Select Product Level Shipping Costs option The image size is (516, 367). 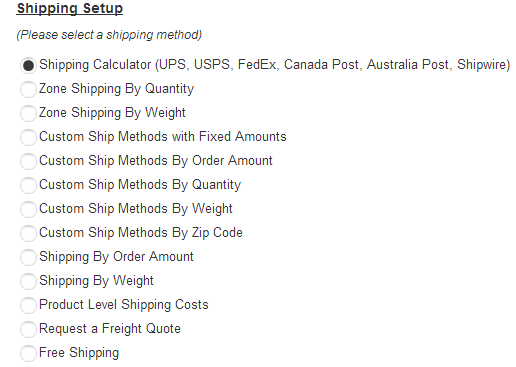[28, 305]
